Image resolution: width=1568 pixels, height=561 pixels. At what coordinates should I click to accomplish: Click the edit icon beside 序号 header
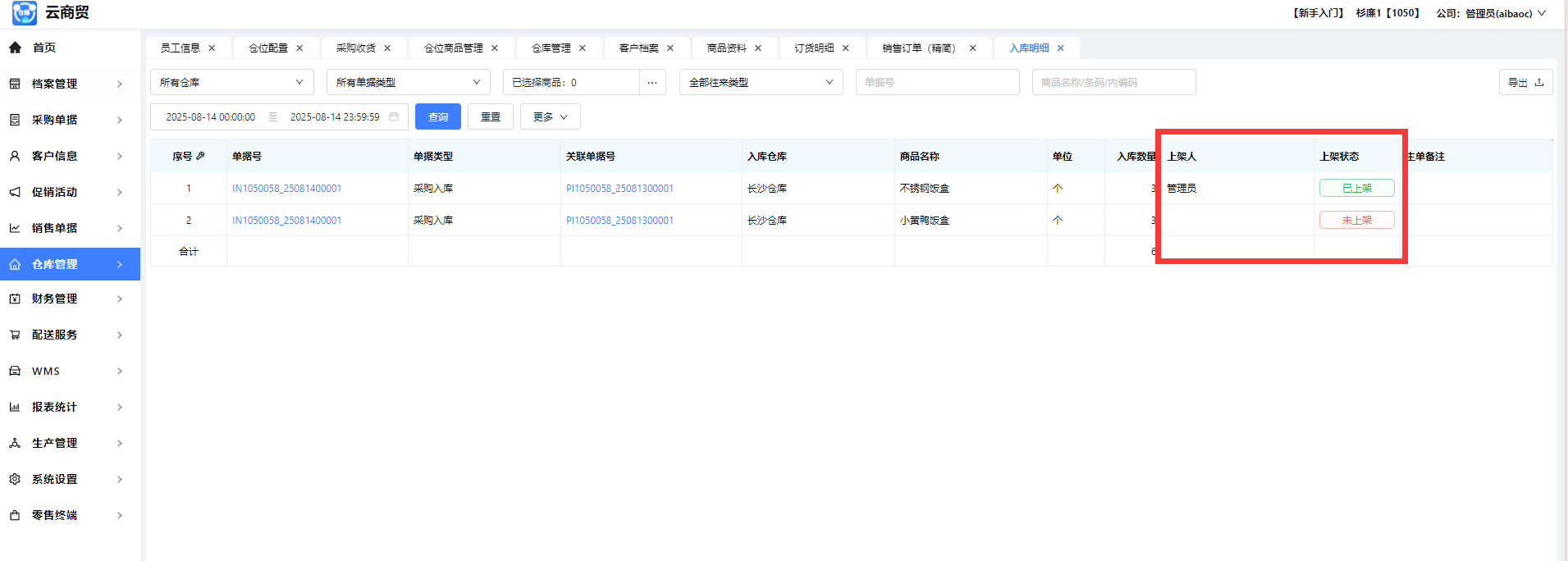click(200, 156)
